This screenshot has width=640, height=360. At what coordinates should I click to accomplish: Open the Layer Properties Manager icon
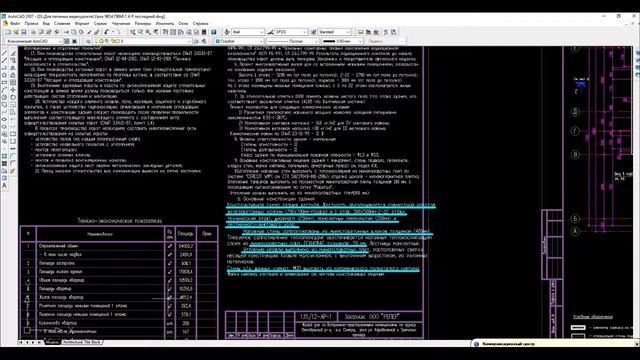(87, 41)
